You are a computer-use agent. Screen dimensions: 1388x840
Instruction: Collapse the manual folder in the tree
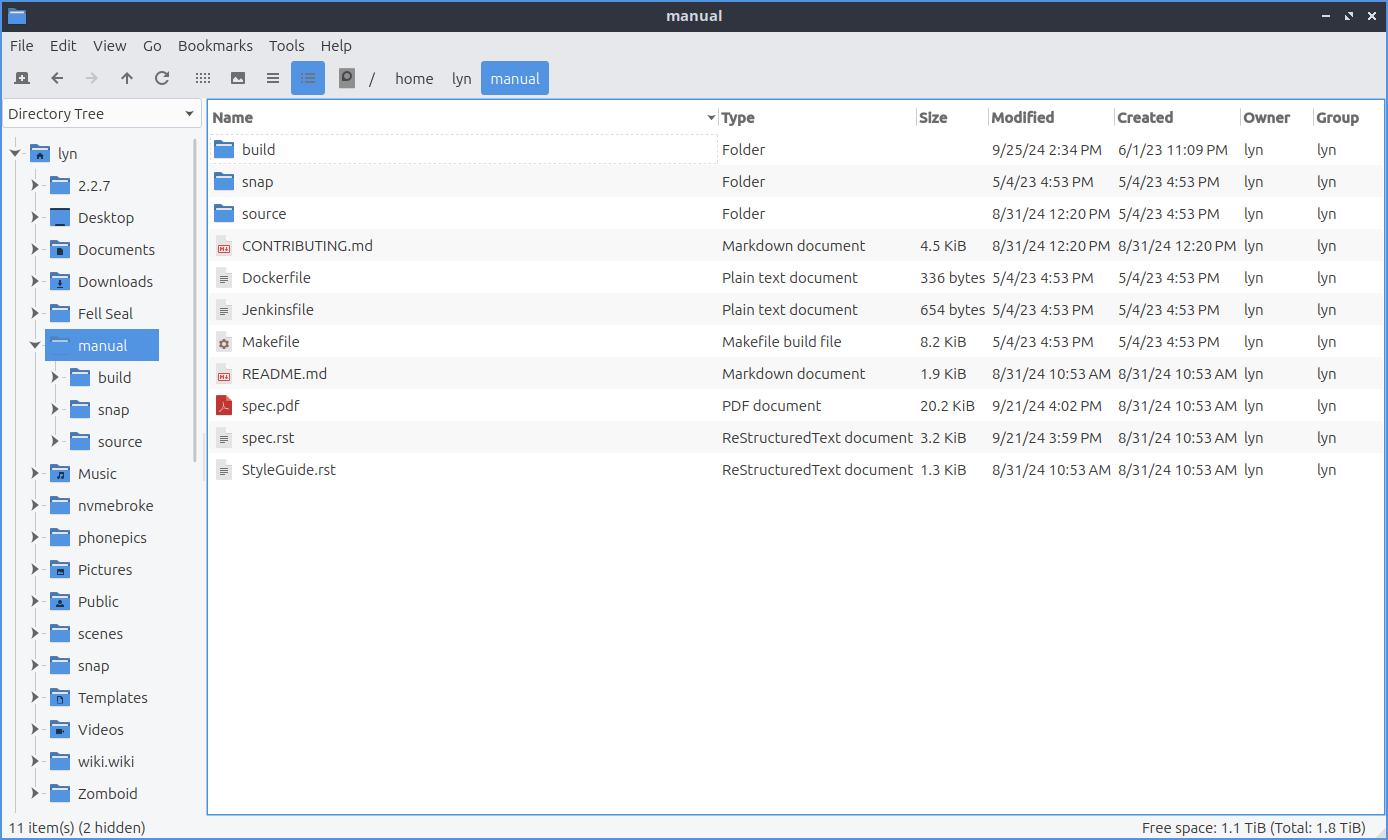(x=35, y=345)
